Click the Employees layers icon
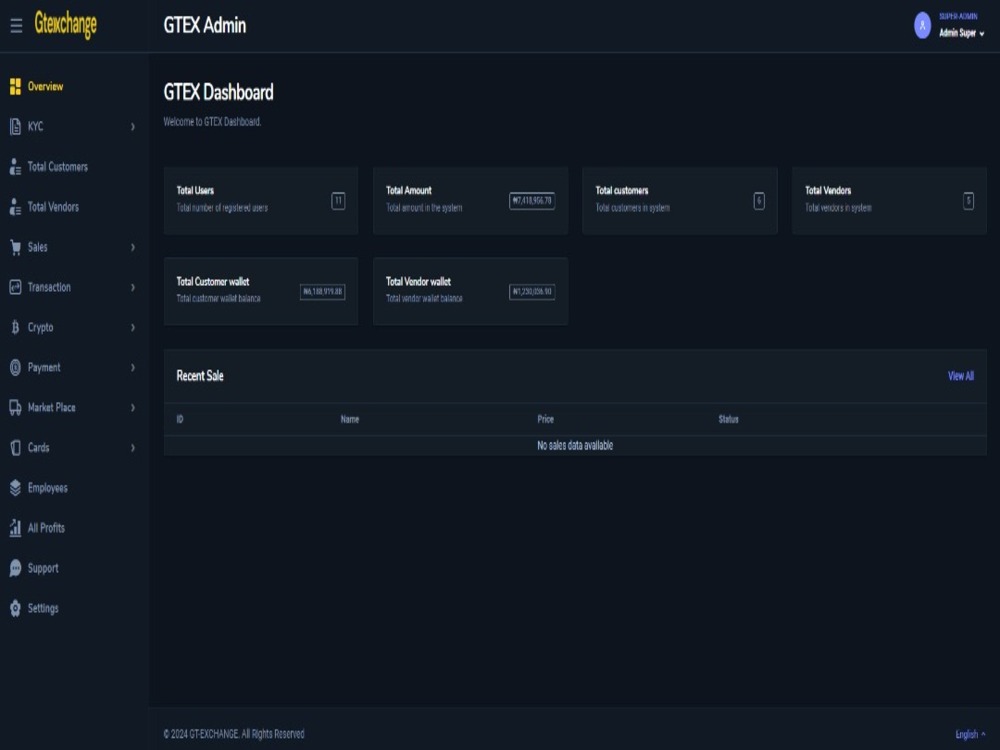The width and height of the screenshot is (1000, 750). tap(15, 488)
